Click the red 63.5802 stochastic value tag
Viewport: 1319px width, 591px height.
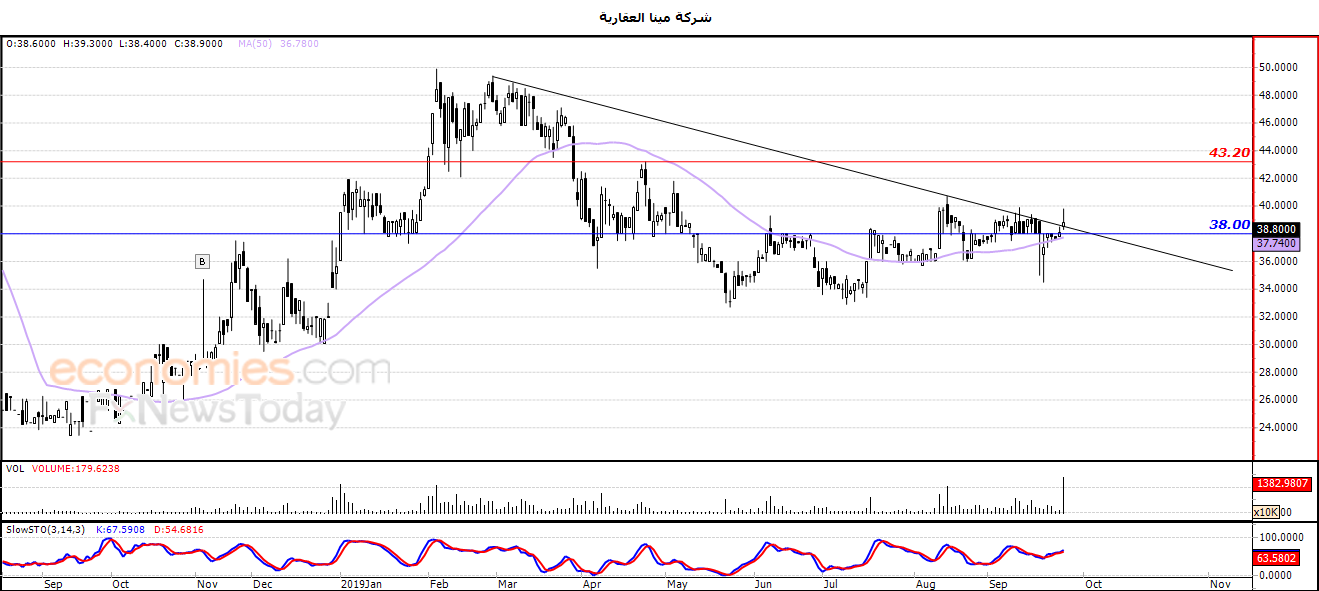coord(1275,559)
